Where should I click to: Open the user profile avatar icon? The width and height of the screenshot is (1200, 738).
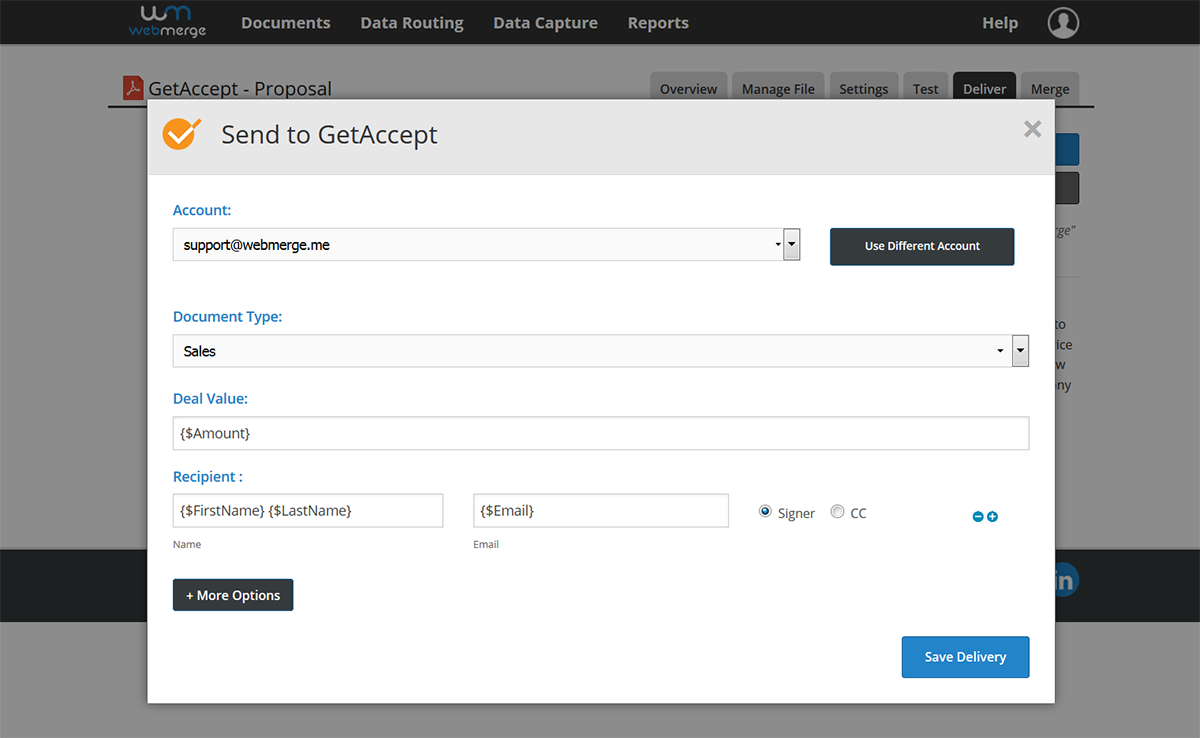[1063, 22]
